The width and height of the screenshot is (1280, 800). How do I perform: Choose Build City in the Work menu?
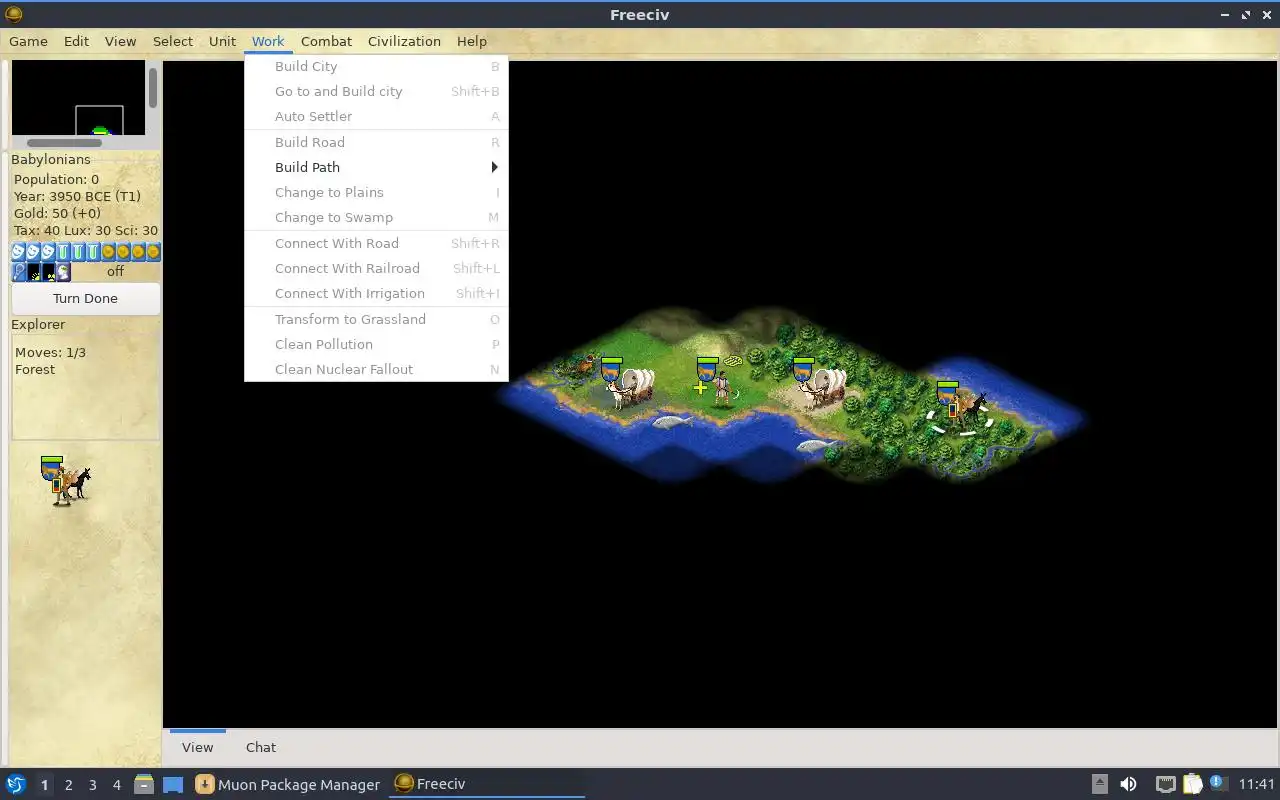point(376,66)
